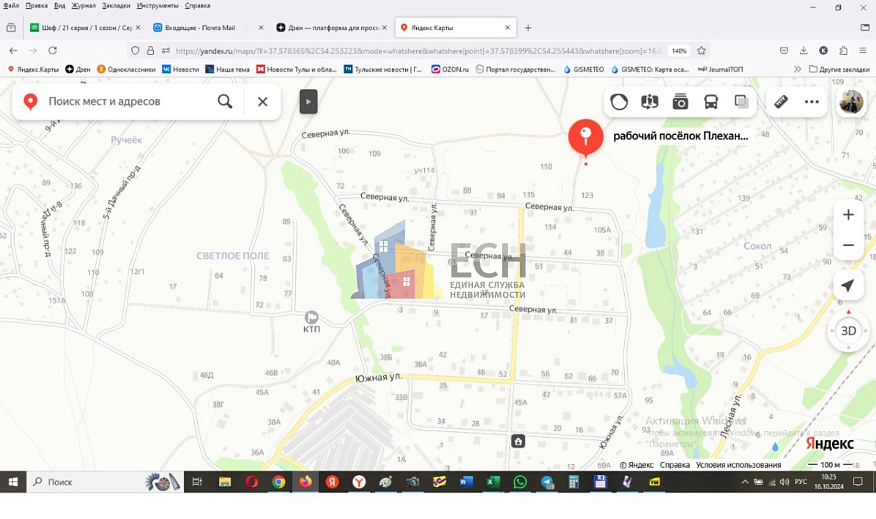Open Word from the taskbar
Screen dimensions: 876x519
pos(466,482)
